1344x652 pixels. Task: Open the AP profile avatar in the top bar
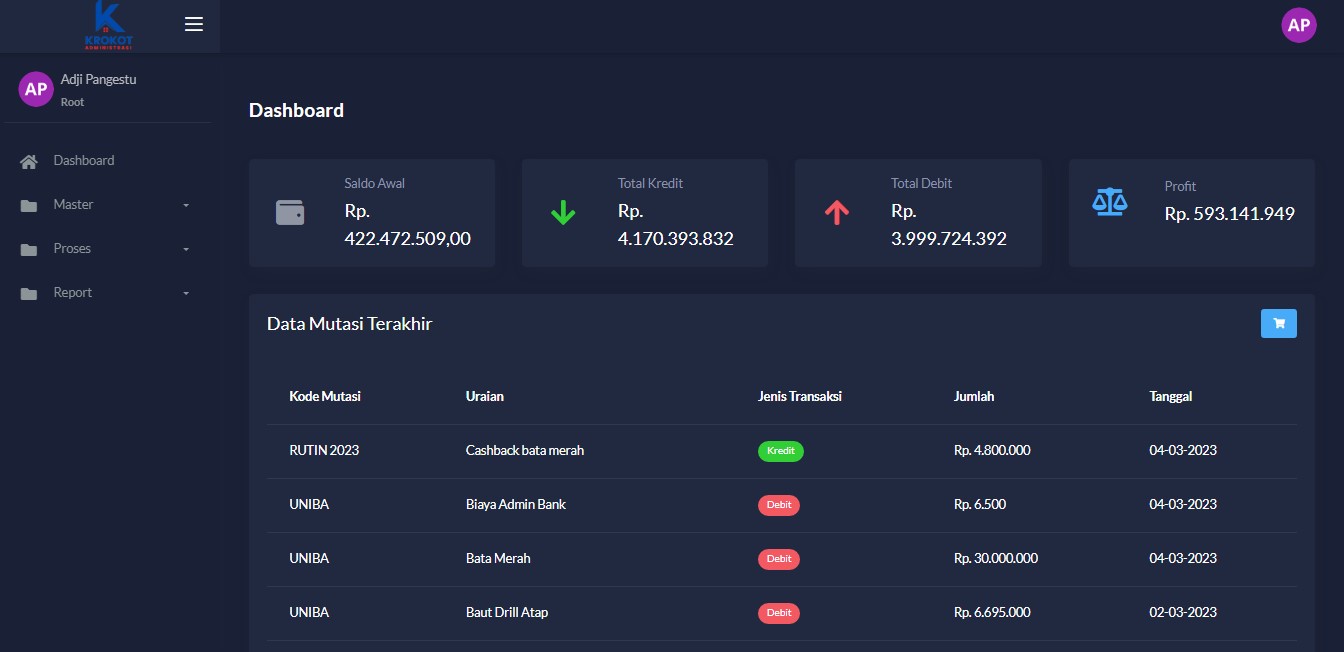(x=1298, y=26)
